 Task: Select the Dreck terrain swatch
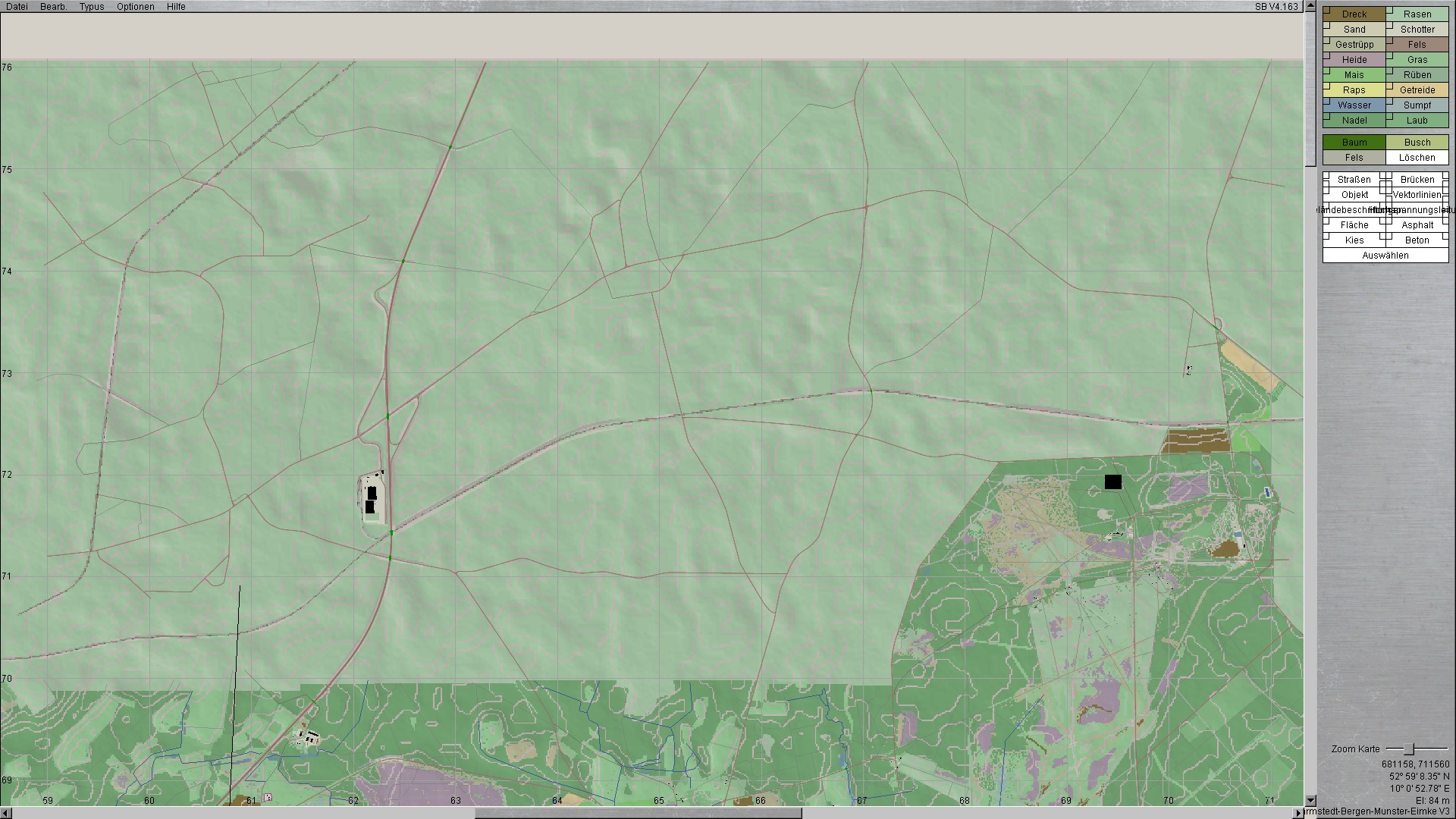(1354, 14)
